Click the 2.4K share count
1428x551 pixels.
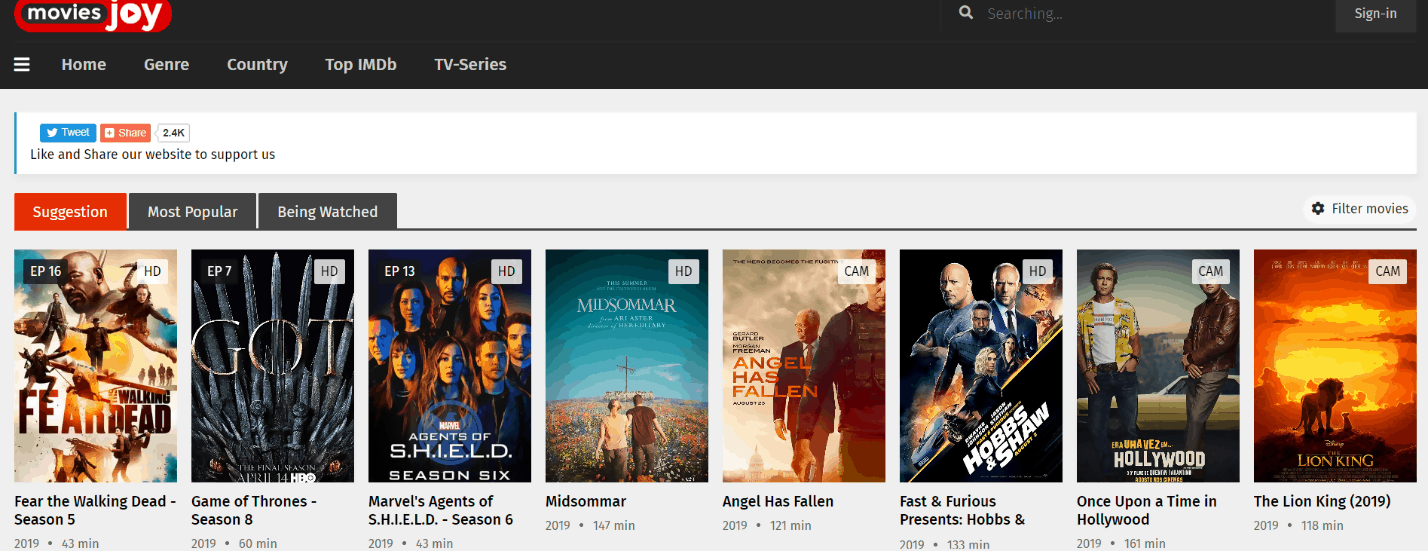pos(174,132)
